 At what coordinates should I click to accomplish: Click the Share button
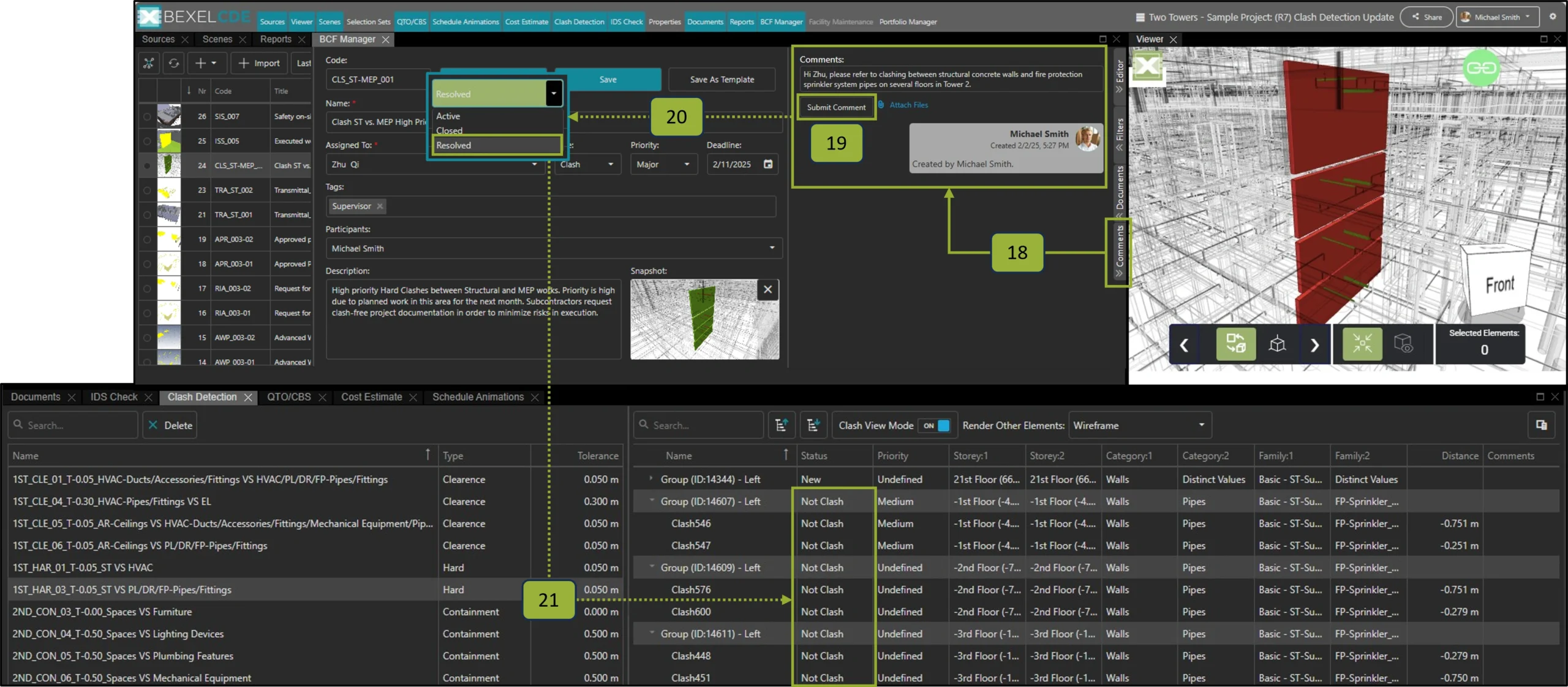coord(1427,17)
